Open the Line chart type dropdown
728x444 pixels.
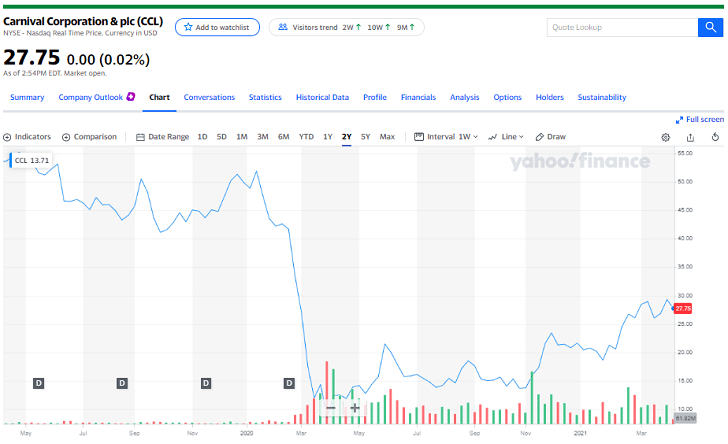507,137
